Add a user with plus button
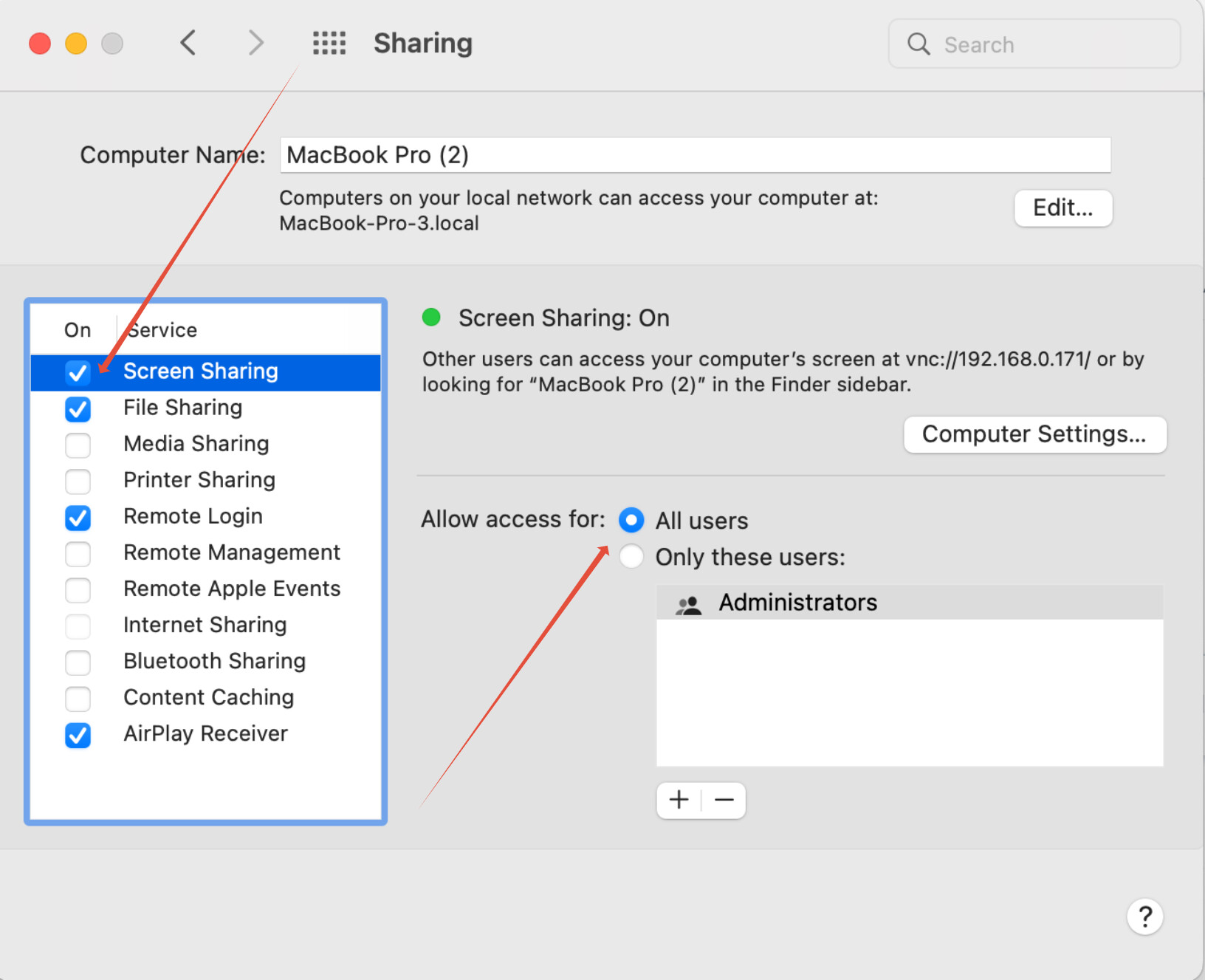This screenshot has width=1205, height=980. (679, 800)
